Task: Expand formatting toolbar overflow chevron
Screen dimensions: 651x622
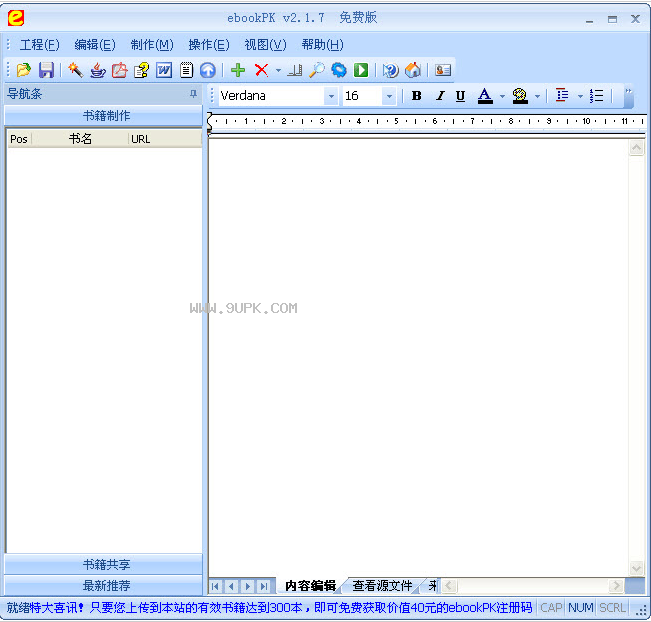Action: coord(629,96)
